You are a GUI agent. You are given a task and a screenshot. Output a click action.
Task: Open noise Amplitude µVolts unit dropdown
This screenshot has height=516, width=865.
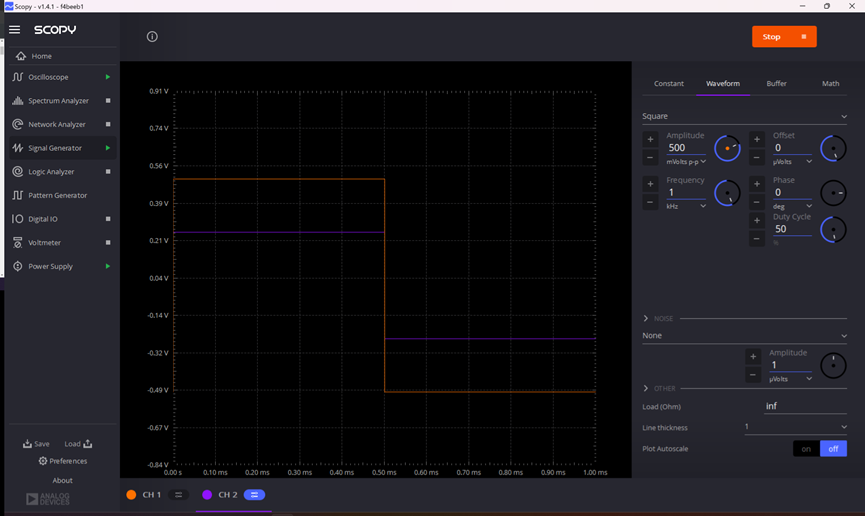click(791, 380)
